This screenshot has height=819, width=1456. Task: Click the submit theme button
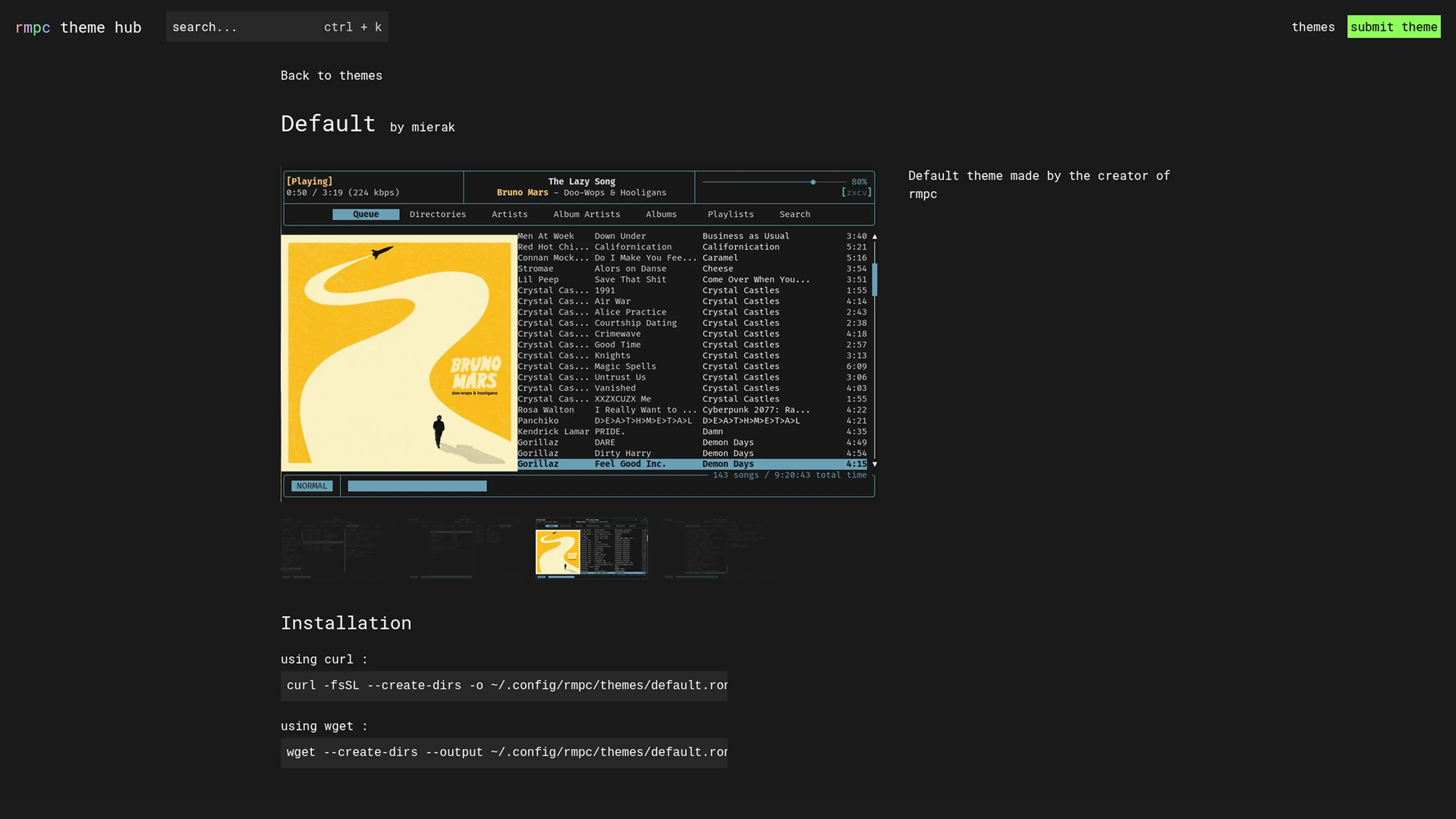pyautogui.click(x=1393, y=27)
